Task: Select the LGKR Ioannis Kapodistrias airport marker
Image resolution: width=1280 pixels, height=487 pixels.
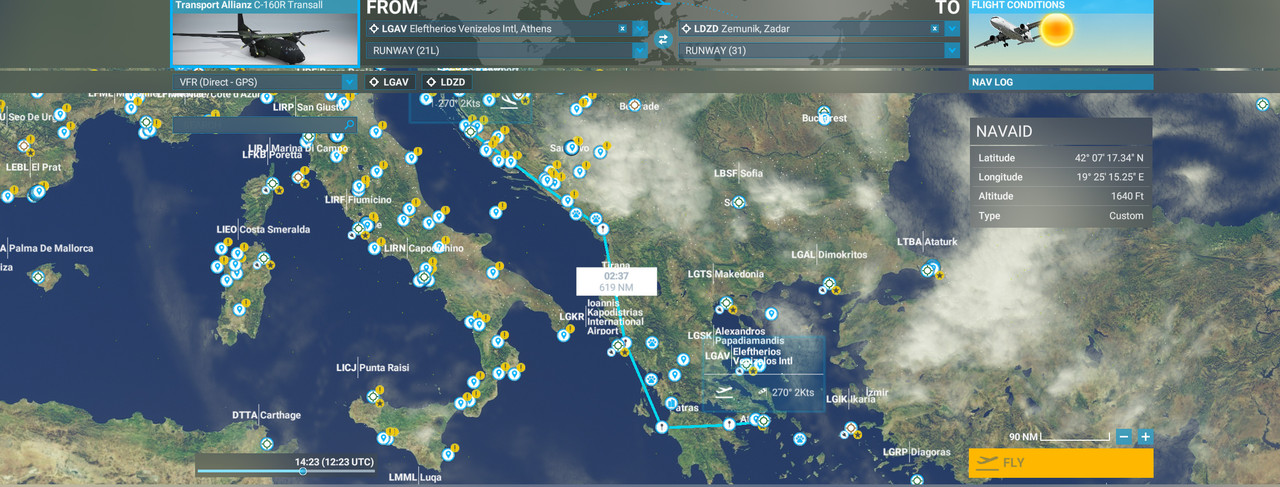Action: click(x=618, y=345)
